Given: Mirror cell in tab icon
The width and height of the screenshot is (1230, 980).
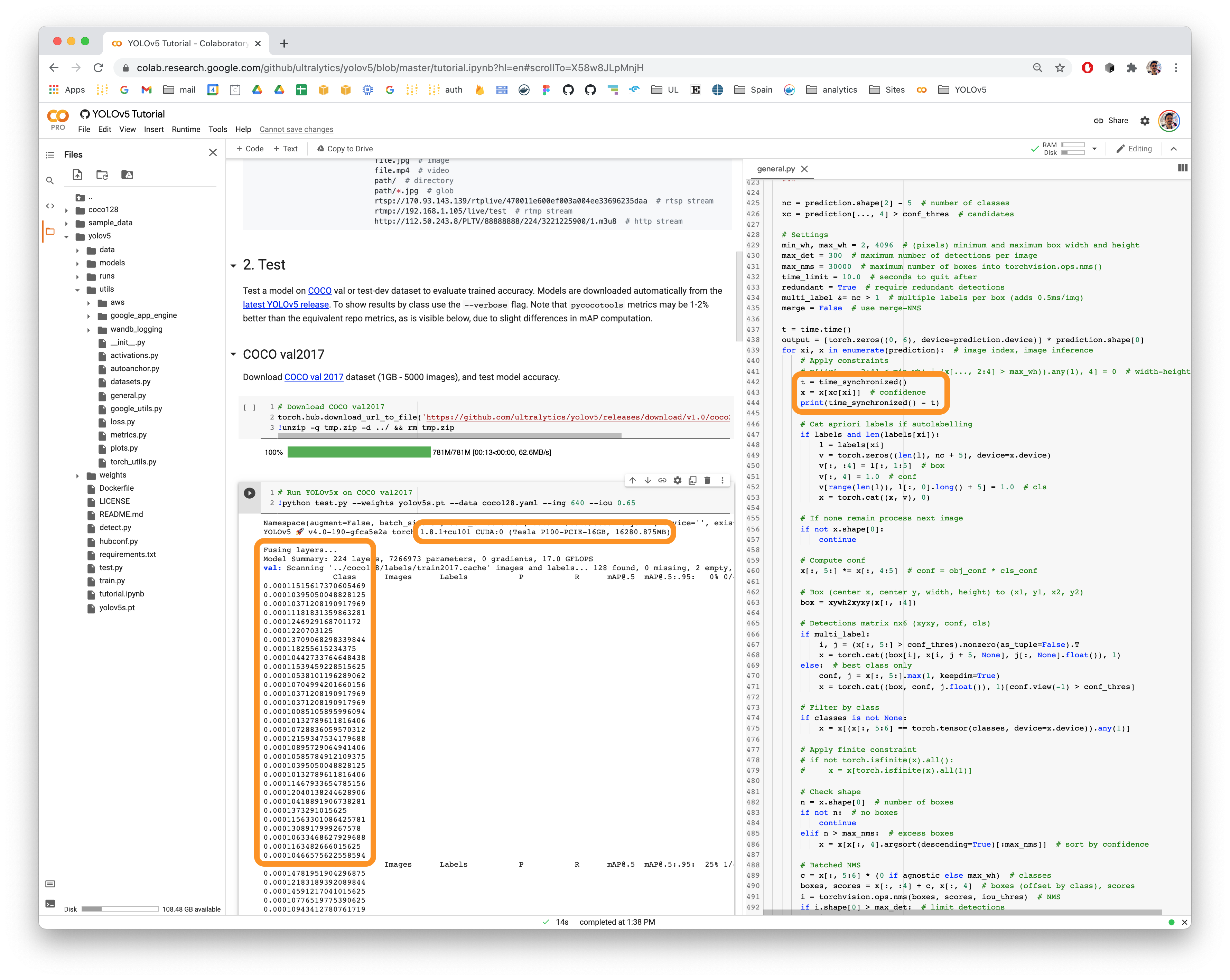Looking at the screenshot, I should click(692, 480).
